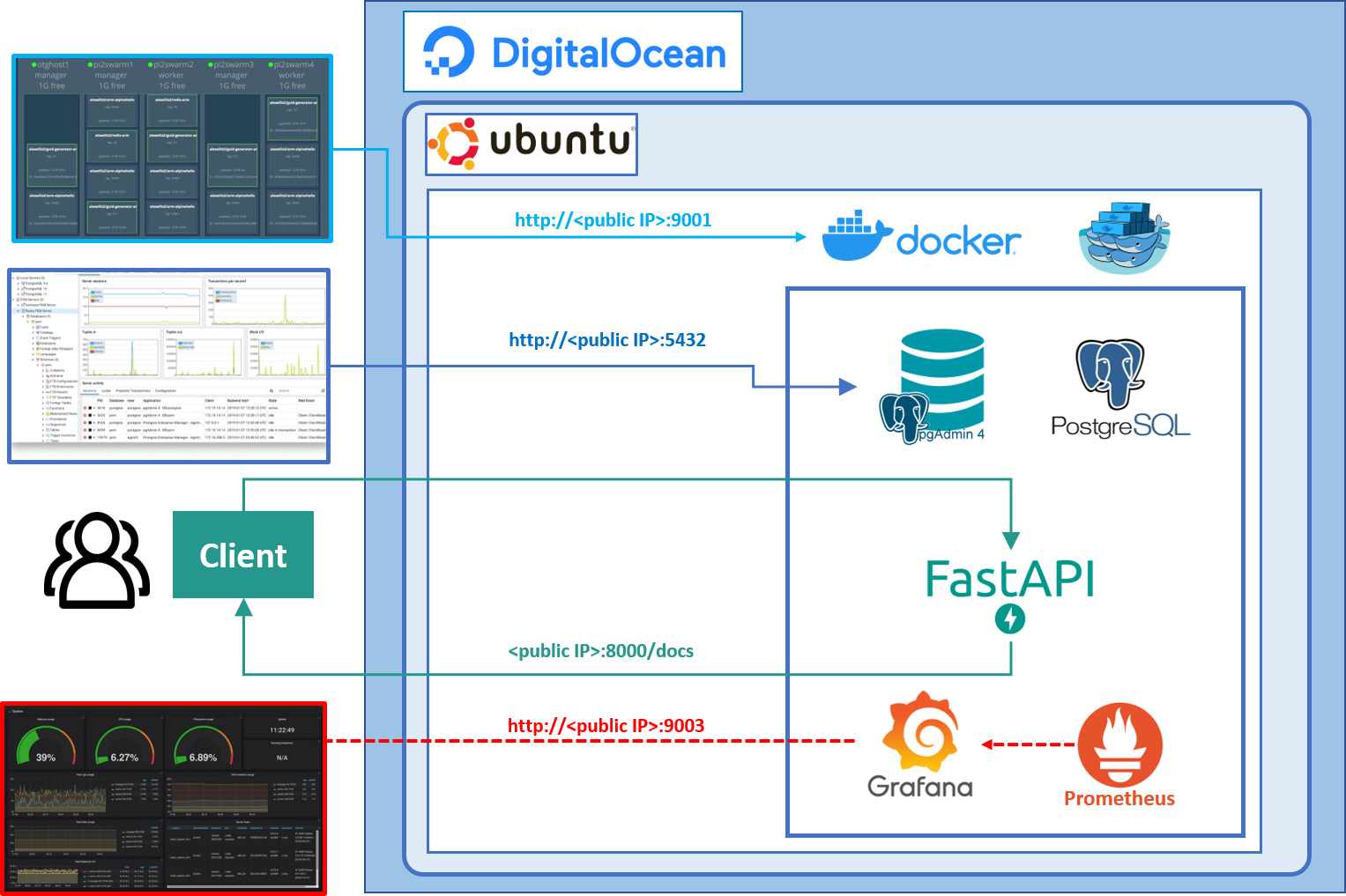Click the Prometheus torch logo
Image resolution: width=1346 pixels, height=896 pixels.
point(1119,744)
